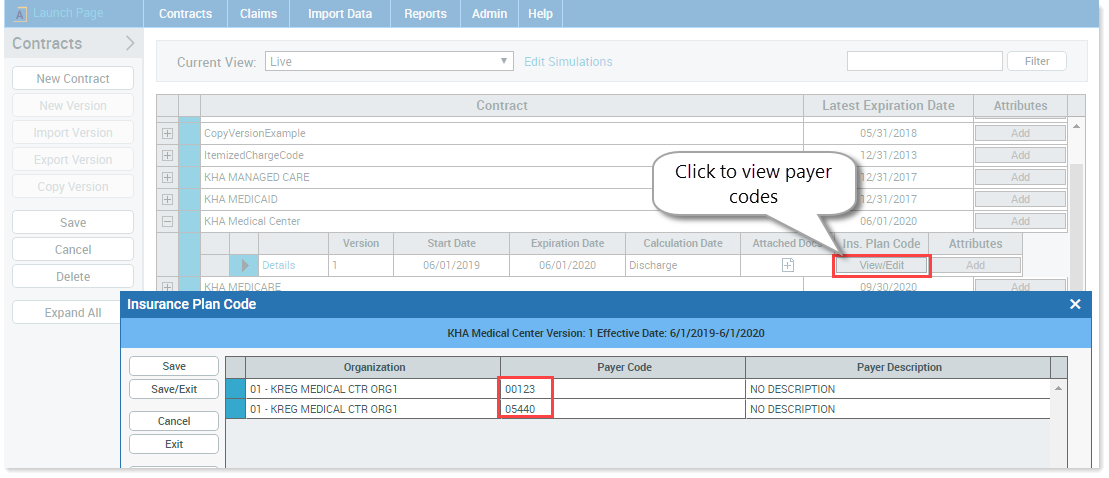This screenshot has height=478, width=1109.
Task: Click the Expand All button
Action: click(x=73, y=312)
